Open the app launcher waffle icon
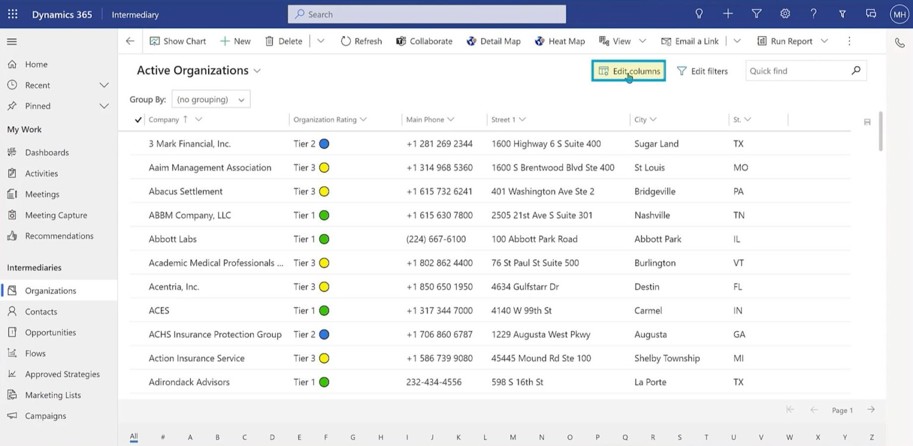 pos(12,14)
